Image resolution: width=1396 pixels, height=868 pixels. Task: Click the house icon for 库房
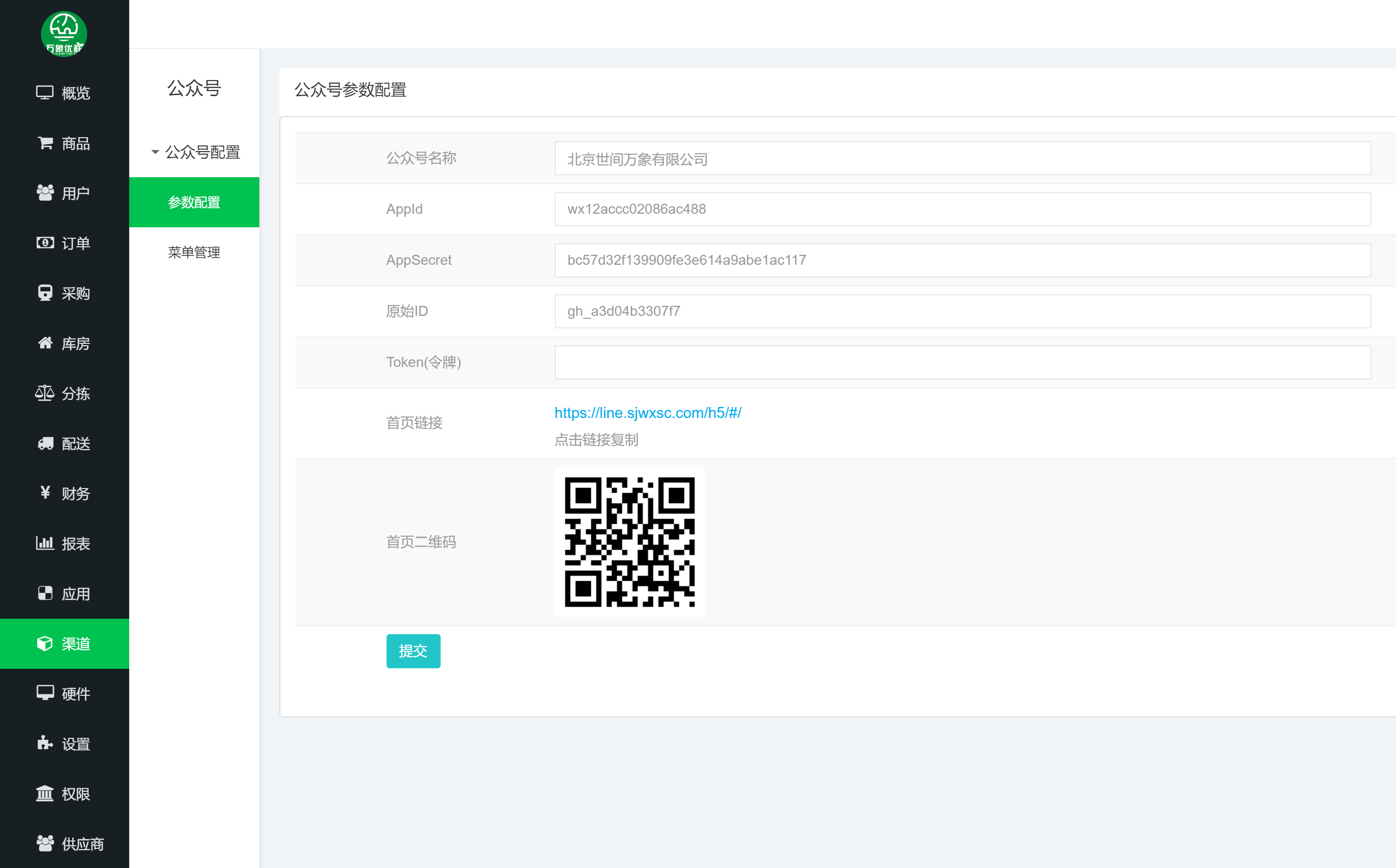click(45, 343)
